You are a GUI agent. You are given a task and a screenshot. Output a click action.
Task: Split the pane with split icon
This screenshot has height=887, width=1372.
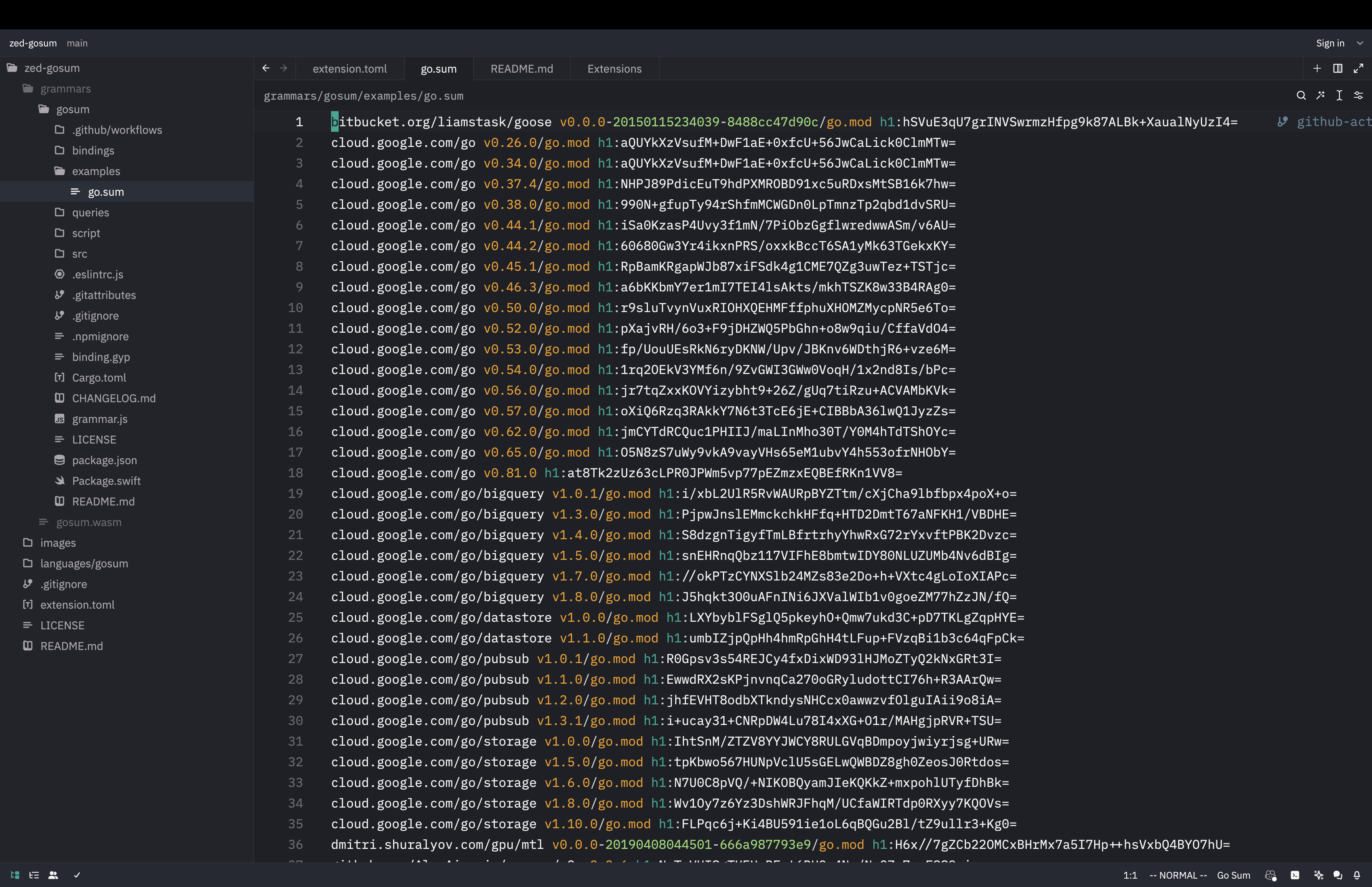tap(1337, 69)
